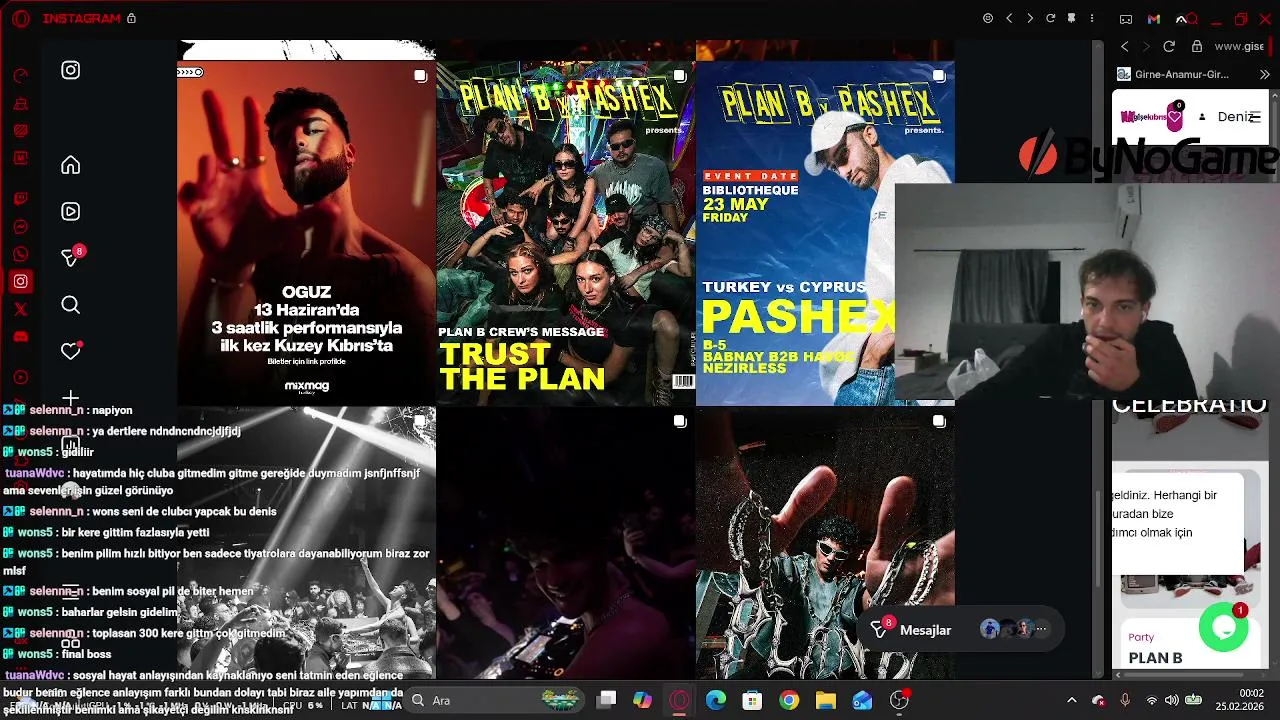Open volume control in system tray

tap(1171, 701)
